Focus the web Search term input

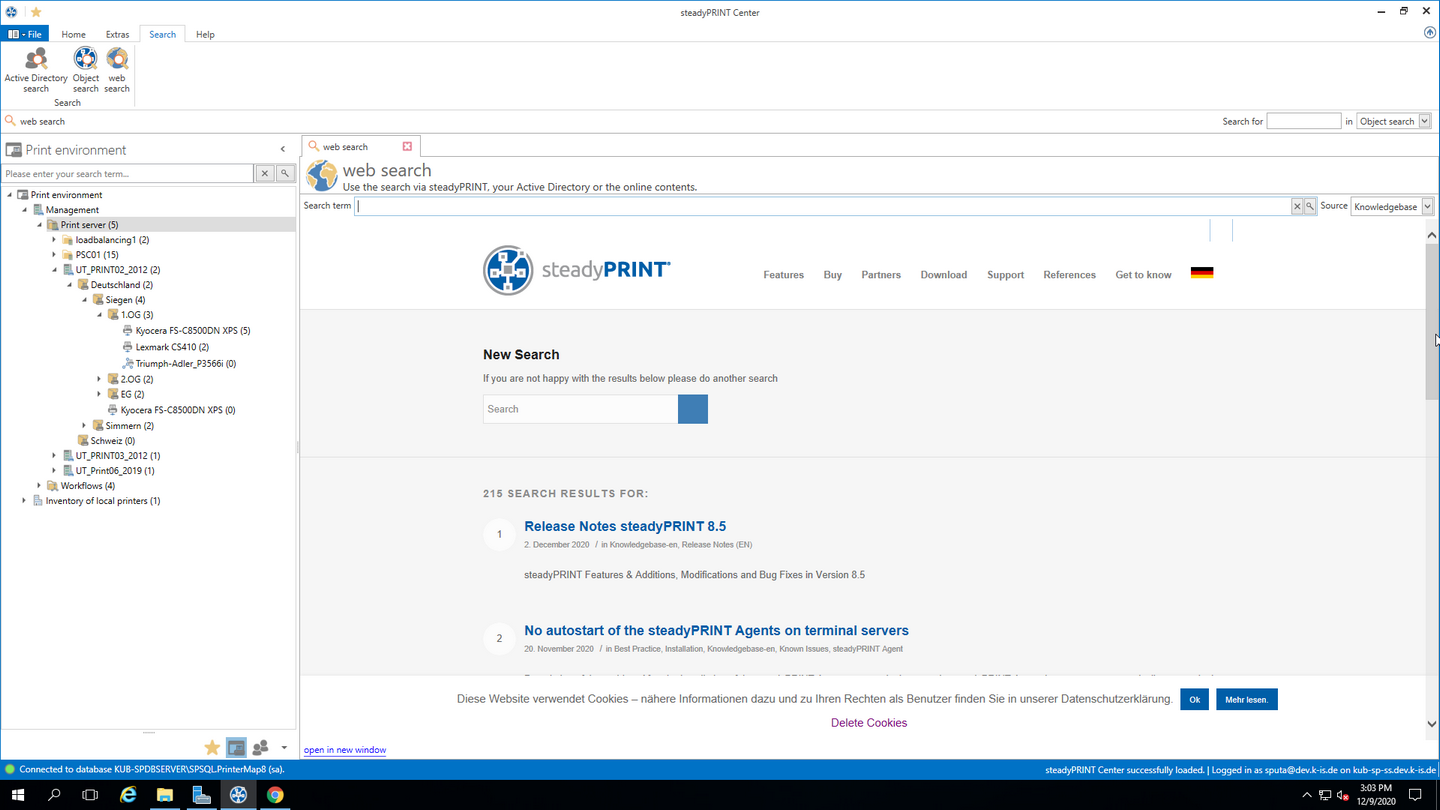[x=823, y=206]
